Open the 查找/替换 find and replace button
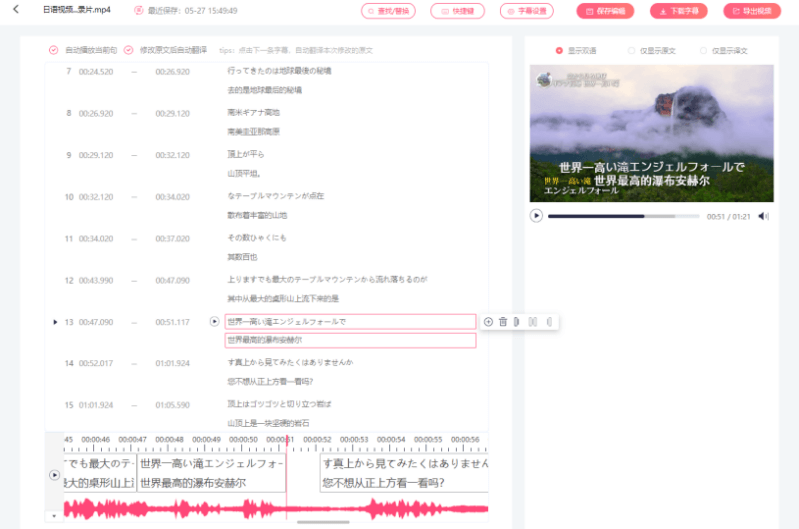The image size is (799, 529). (x=388, y=11)
